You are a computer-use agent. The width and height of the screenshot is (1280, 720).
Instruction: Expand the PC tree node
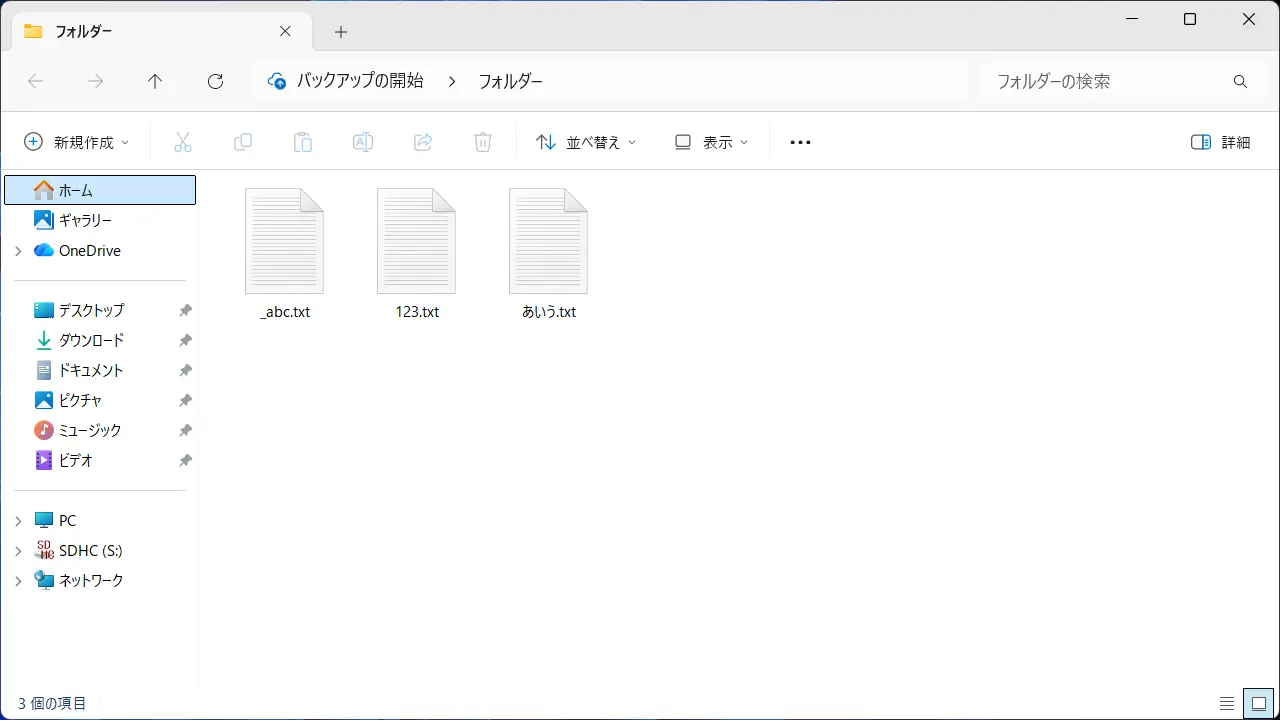[x=18, y=521]
